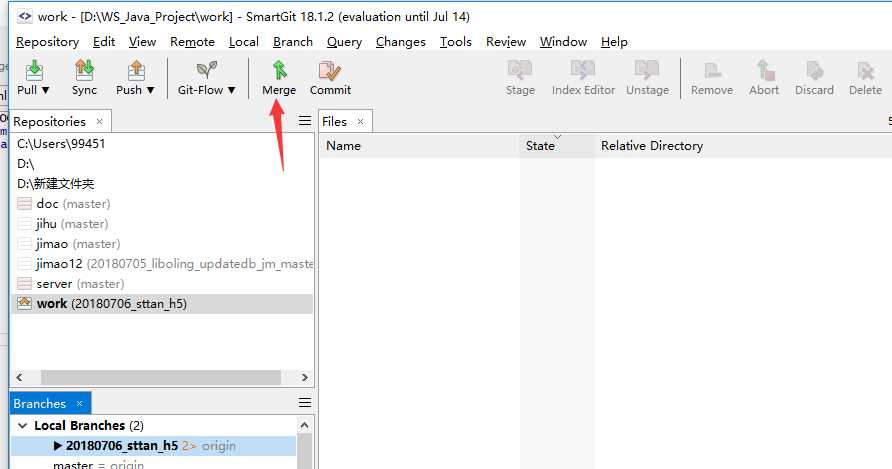Click the Unstage toolbar icon
This screenshot has height=469, width=892.
click(x=647, y=71)
